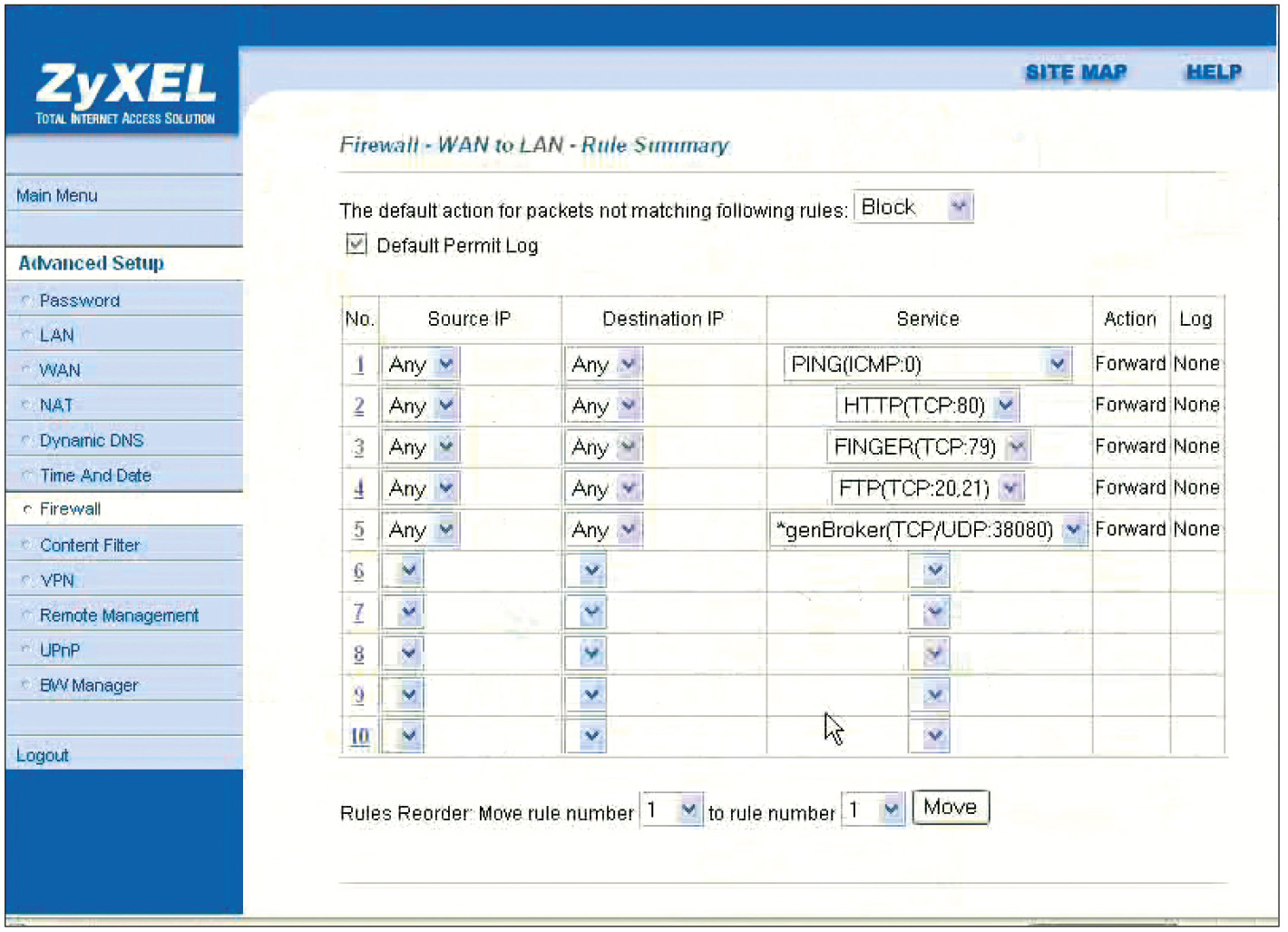1288x932 pixels.
Task: Open rule number 6 link
Action: point(359,571)
